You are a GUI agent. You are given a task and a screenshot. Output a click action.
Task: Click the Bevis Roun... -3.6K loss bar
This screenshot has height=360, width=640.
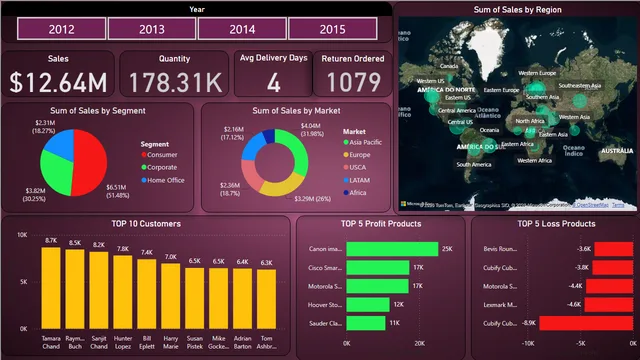[x=614, y=249]
